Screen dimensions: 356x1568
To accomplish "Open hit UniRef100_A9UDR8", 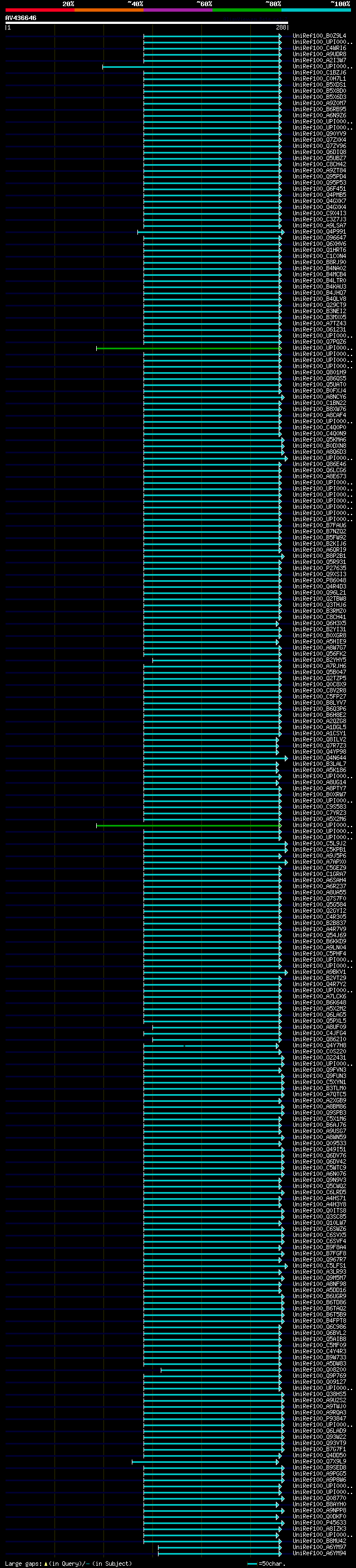I will click(319, 54).
